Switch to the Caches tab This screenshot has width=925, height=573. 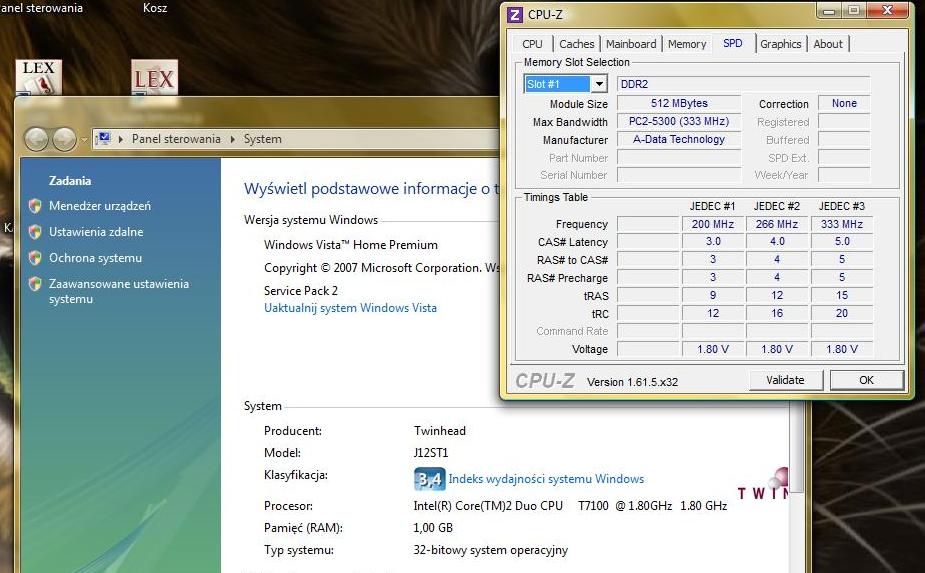click(576, 44)
